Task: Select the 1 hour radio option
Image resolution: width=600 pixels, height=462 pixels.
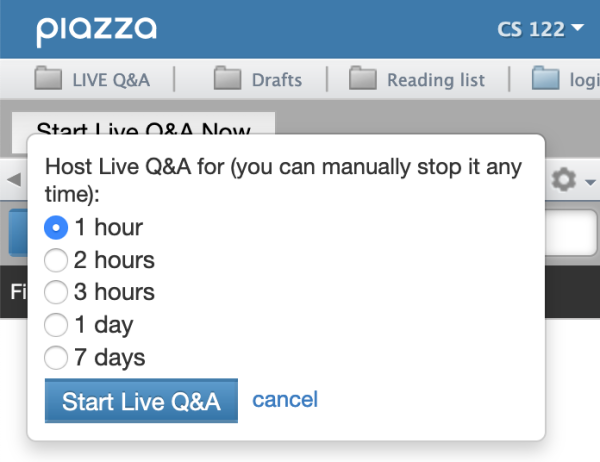Action: tap(57, 227)
